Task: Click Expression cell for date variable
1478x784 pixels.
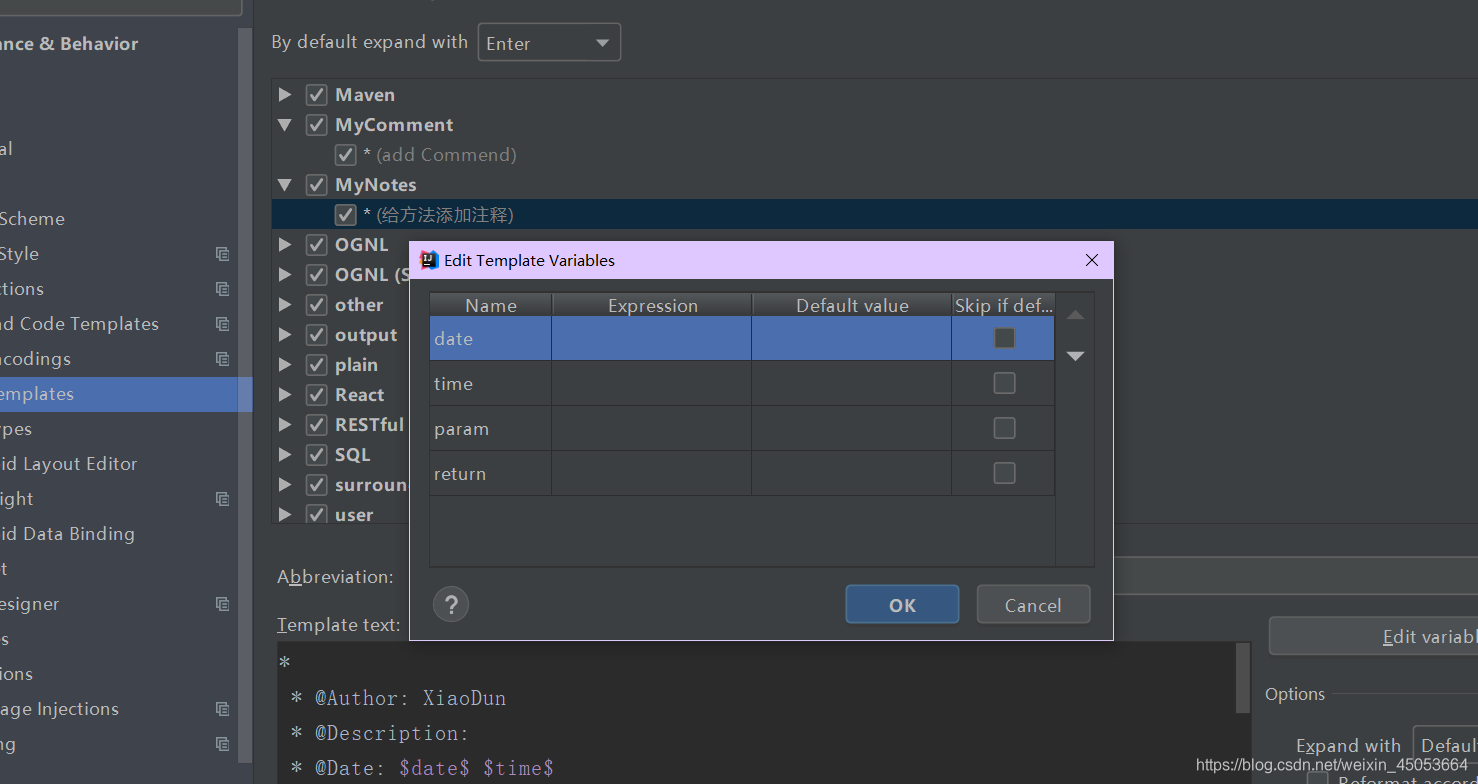Action: [652, 338]
